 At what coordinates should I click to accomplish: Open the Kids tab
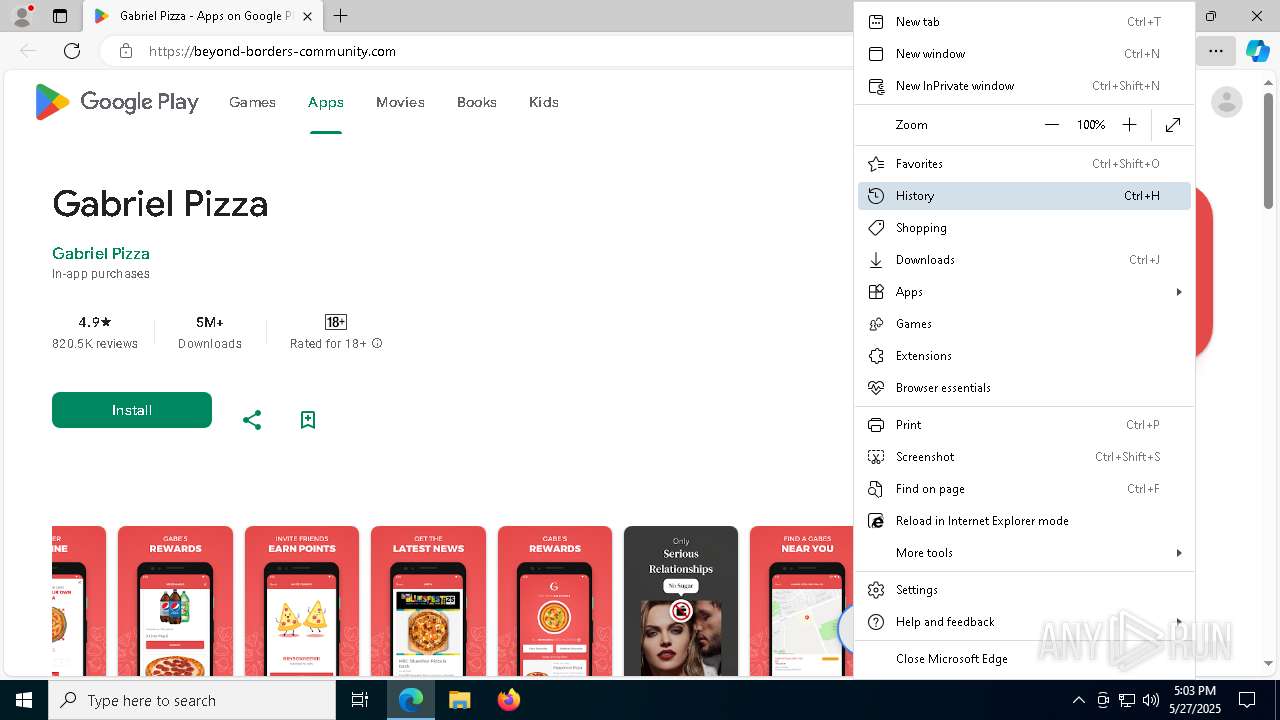544,102
